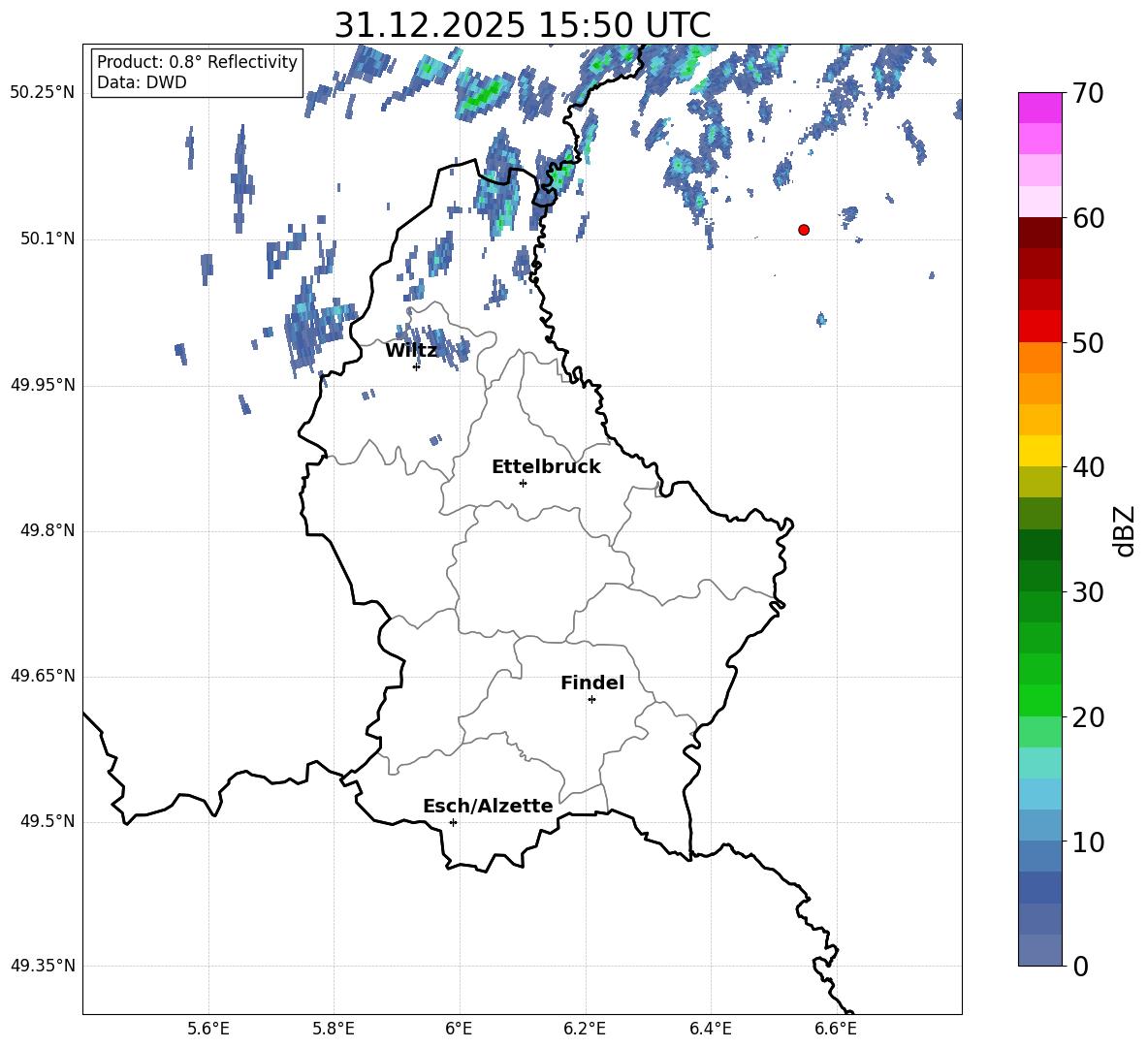The width and height of the screenshot is (1148, 1048).
Task: Click the 49.5°N latitude label
Action: [48, 821]
